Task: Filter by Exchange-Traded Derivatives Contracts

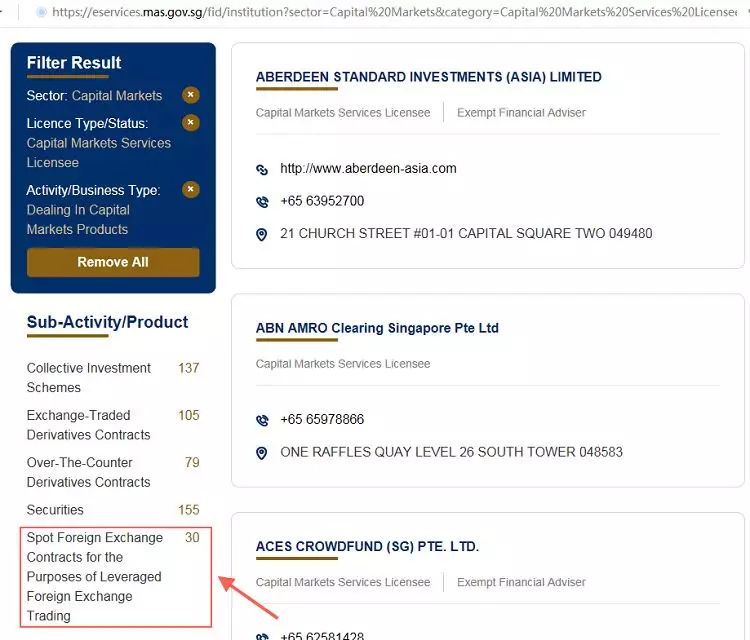Action: pos(89,425)
